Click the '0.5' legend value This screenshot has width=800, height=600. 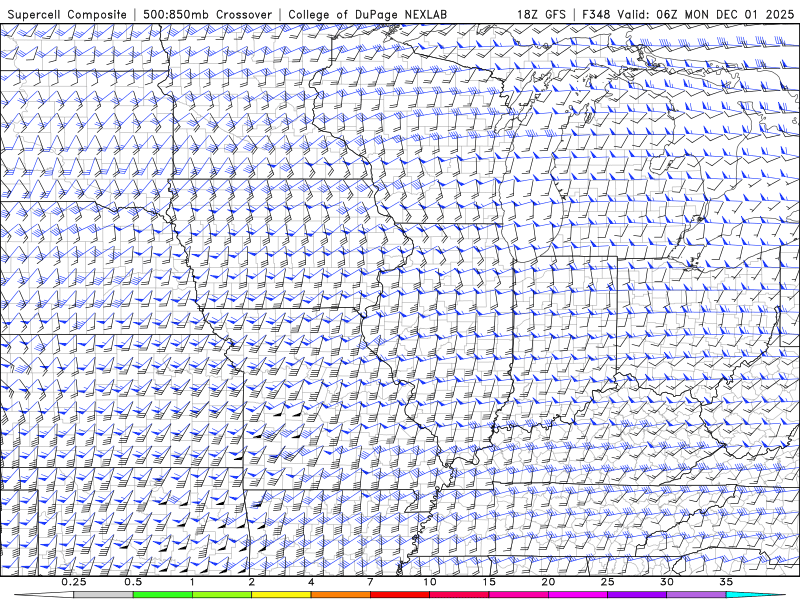coord(133,582)
